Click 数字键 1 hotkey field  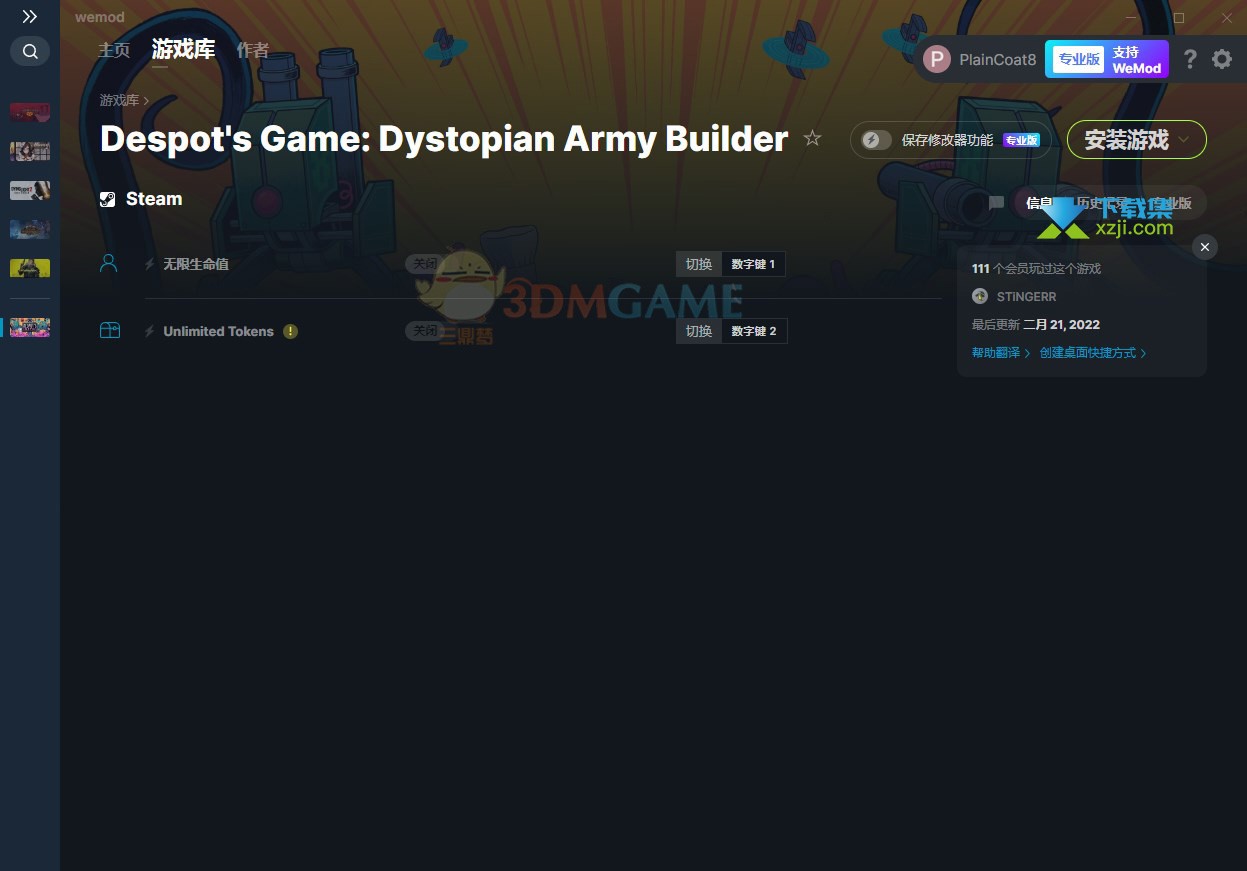pyautogui.click(x=753, y=264)
